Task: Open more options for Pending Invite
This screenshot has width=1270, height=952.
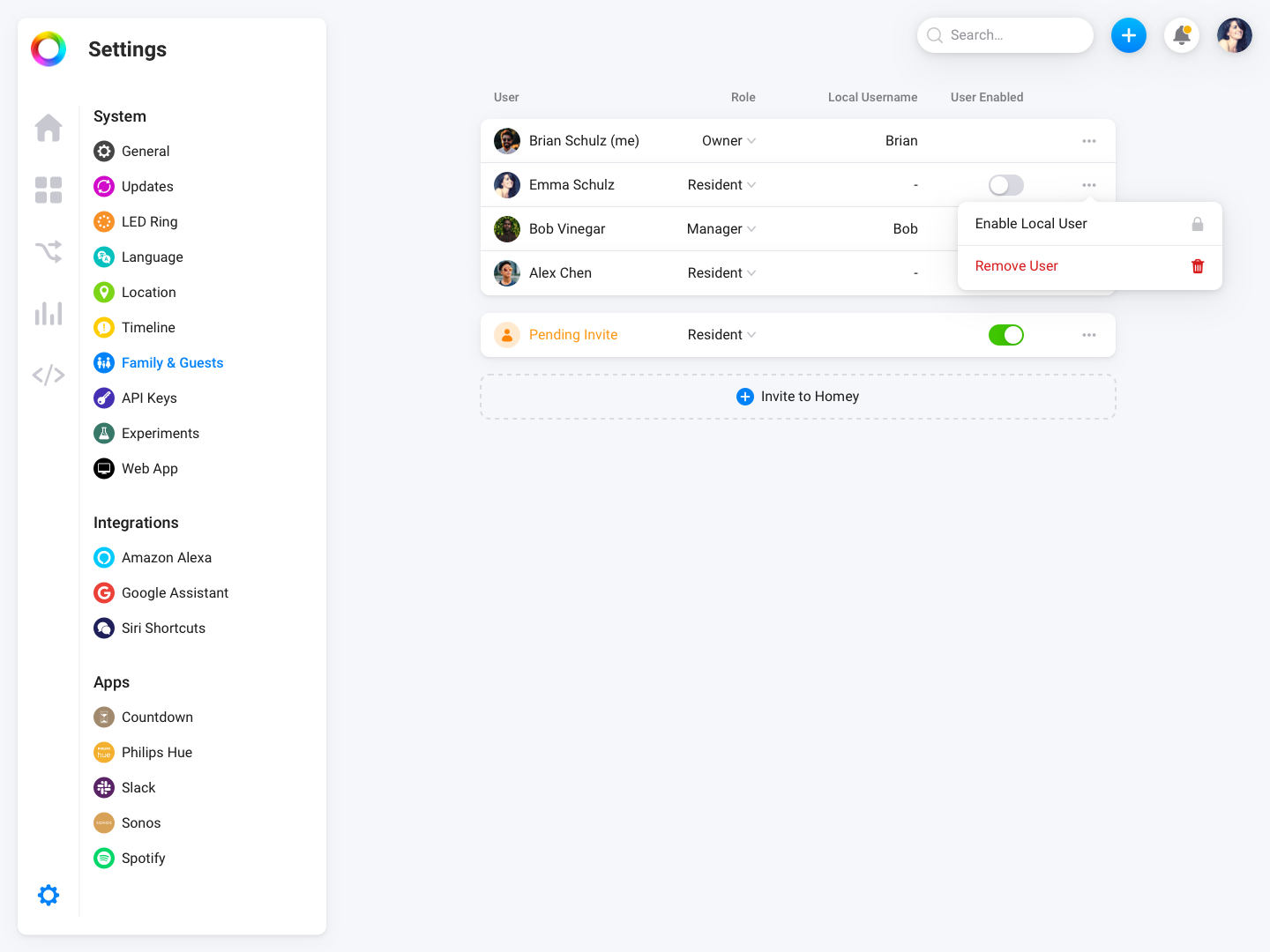Action: (1089, 335)
